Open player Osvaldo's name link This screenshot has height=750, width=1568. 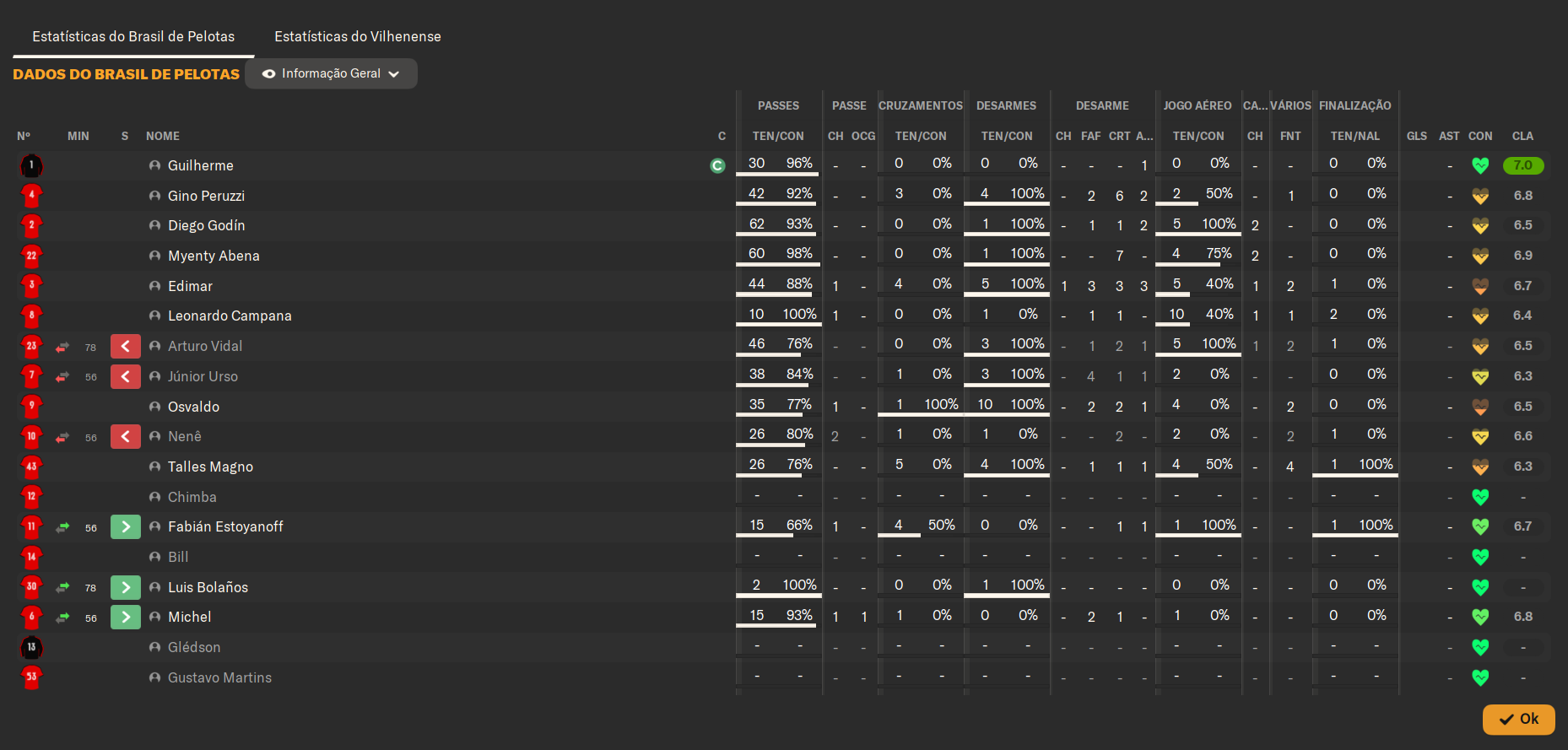pyautogui.click(x=193, y=407)
